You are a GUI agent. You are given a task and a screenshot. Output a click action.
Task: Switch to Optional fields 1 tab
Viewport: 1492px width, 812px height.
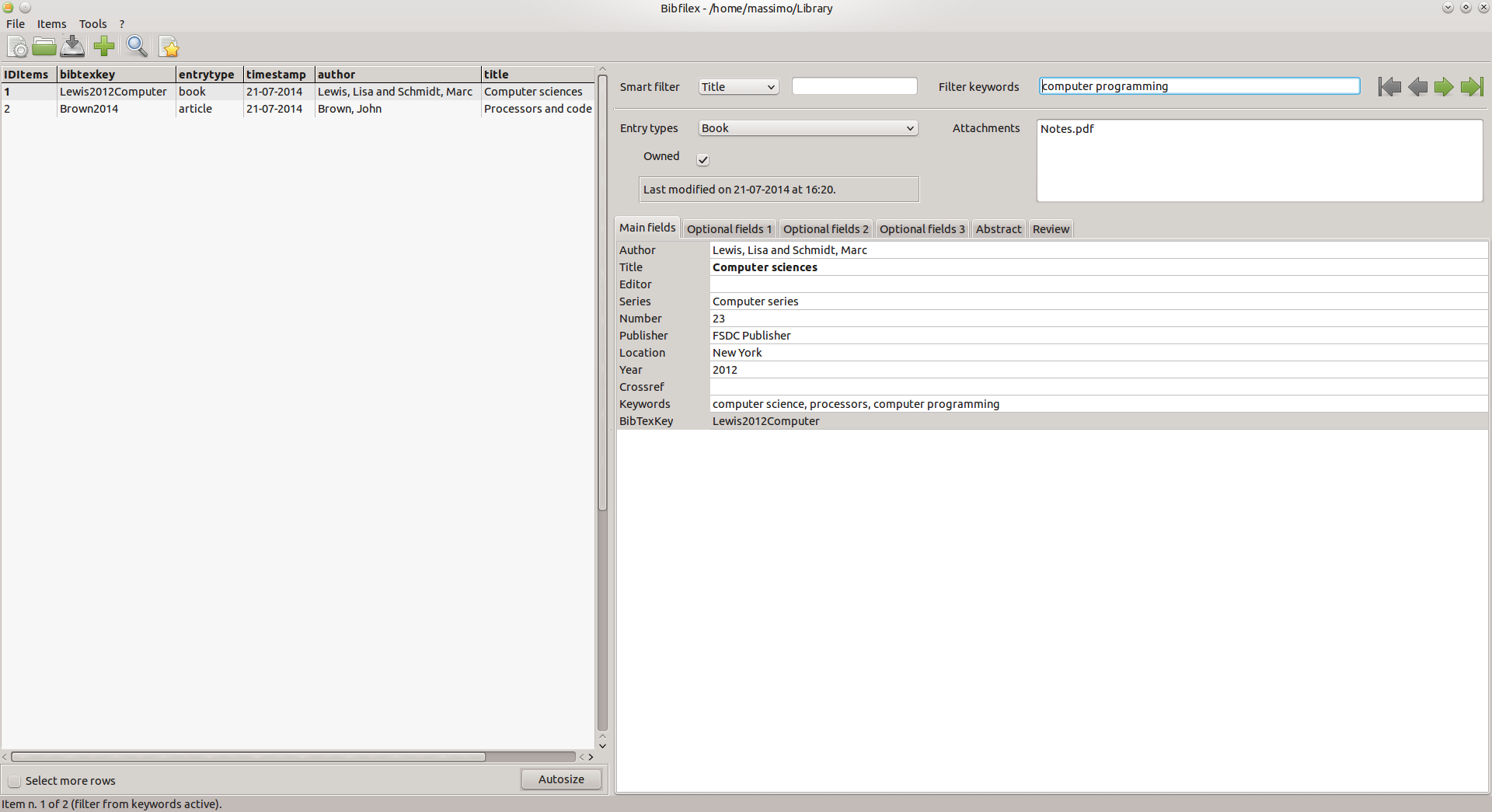click(729, 228)
